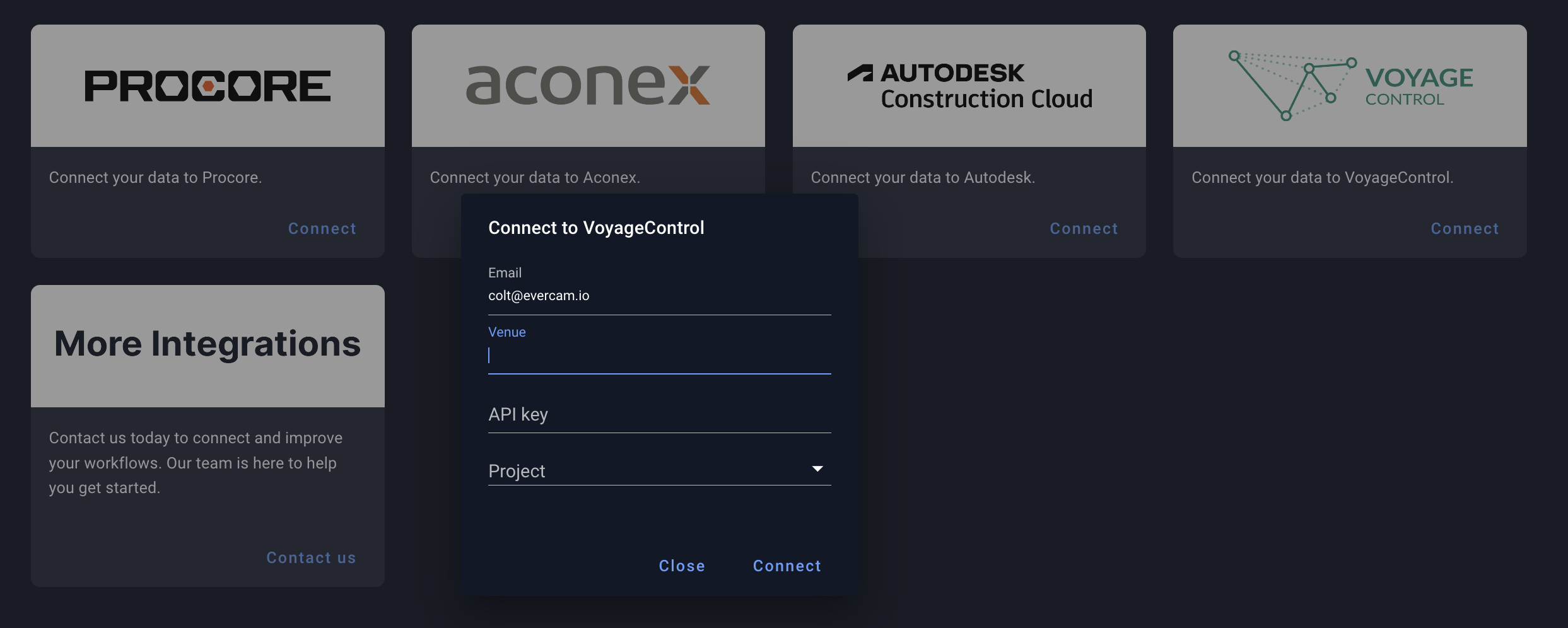Click the More Integrations banner
The width and height of the screenshot is (1568, 628).
point(208,346)
